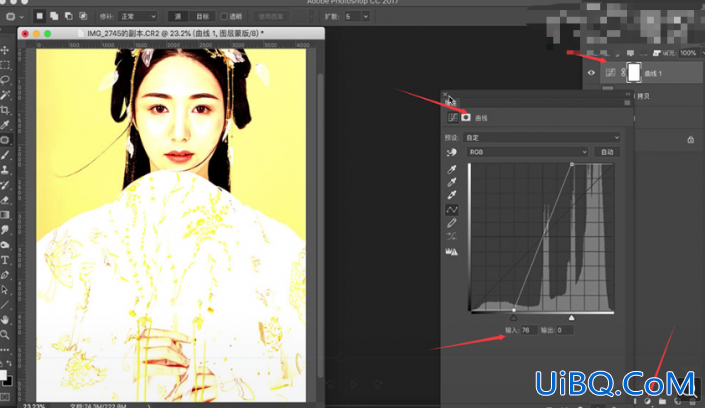This screenshot has height=408, width=705.
Task: Pick the white point eyedropper in Curves
Action: [452, 195]
